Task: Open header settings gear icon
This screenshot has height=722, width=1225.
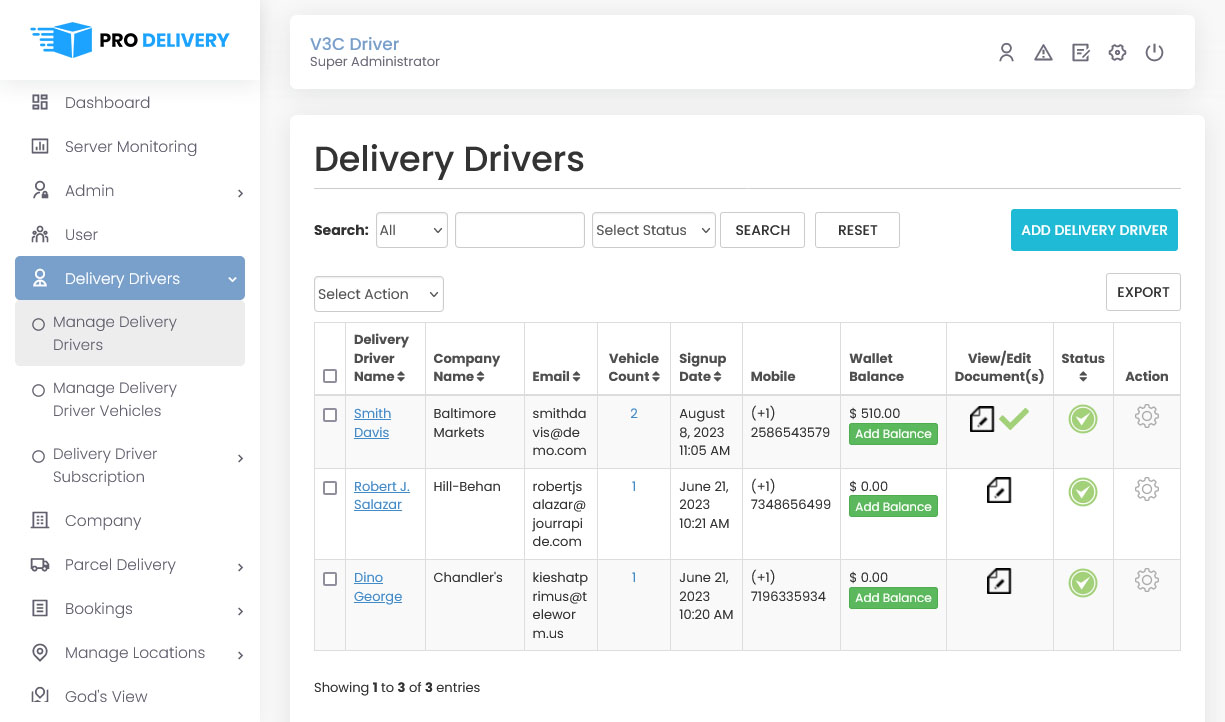Action: coord(1117,53)
